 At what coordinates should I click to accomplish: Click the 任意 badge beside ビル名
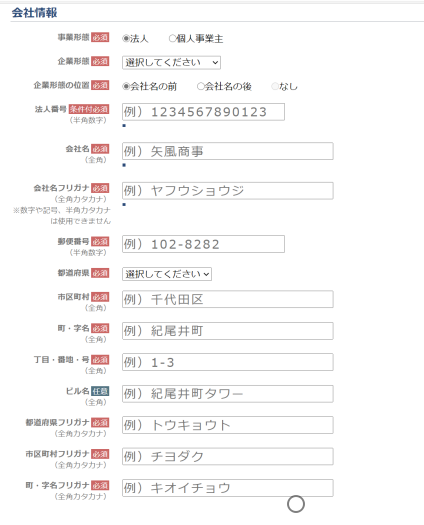[100, 391]
